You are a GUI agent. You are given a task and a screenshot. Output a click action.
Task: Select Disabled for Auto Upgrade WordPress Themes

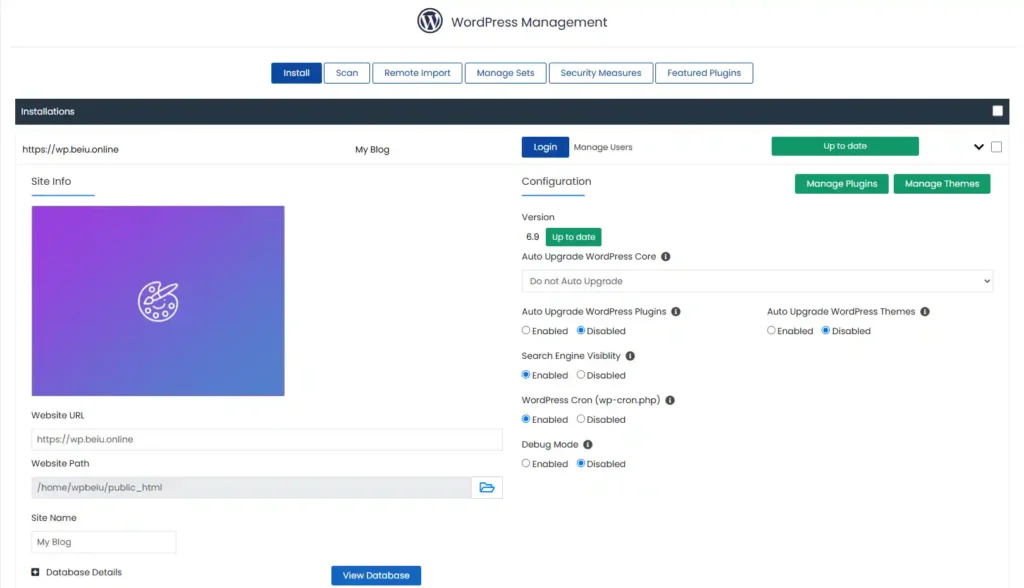coord(825,331)
